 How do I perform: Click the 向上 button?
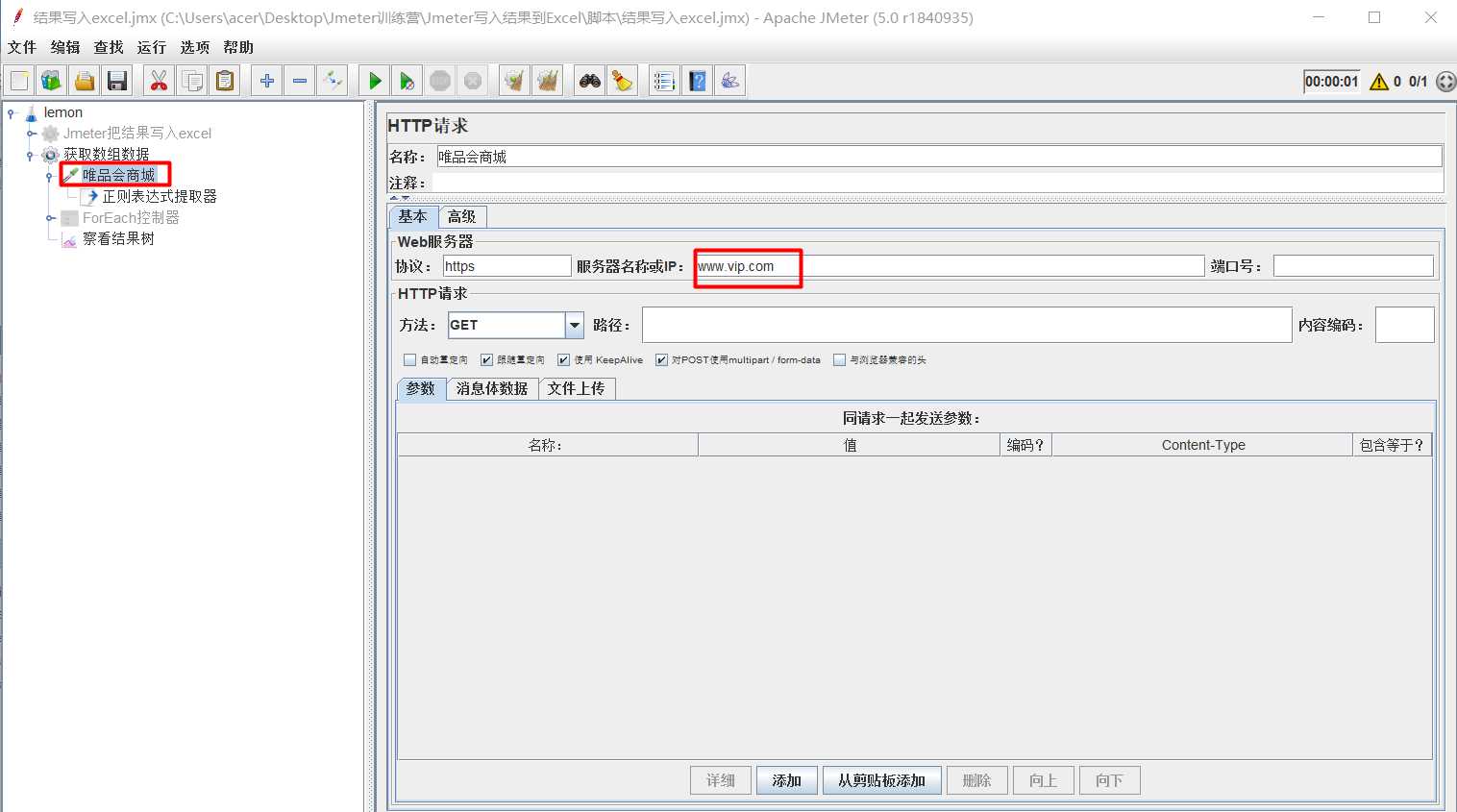[x=1044, y=780]
